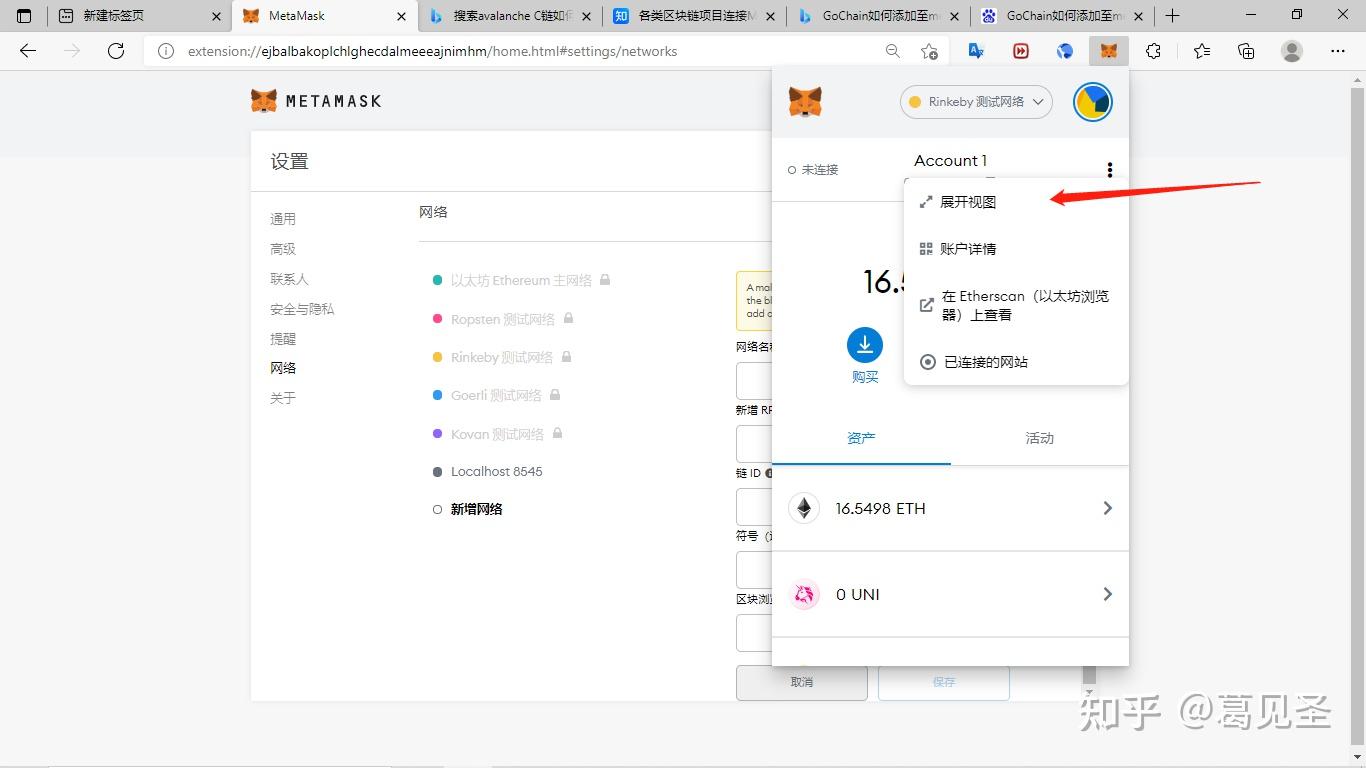Open Connected sites menu entry

coord(1016,362)
